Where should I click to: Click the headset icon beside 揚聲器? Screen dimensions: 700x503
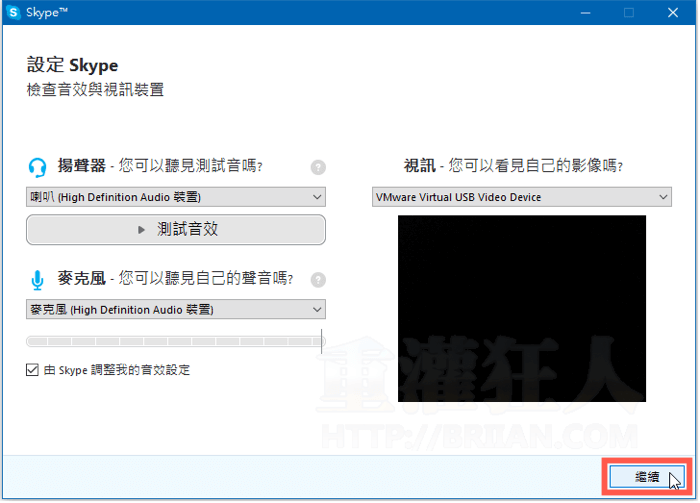click(37, 167)
